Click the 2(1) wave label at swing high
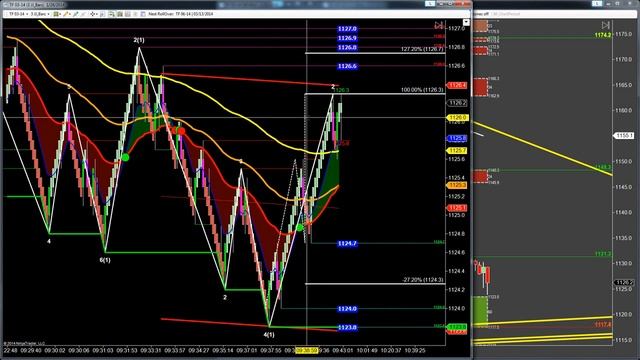This screenshot has height=360, width=640. pyautogui.click(x=139, y=40)
